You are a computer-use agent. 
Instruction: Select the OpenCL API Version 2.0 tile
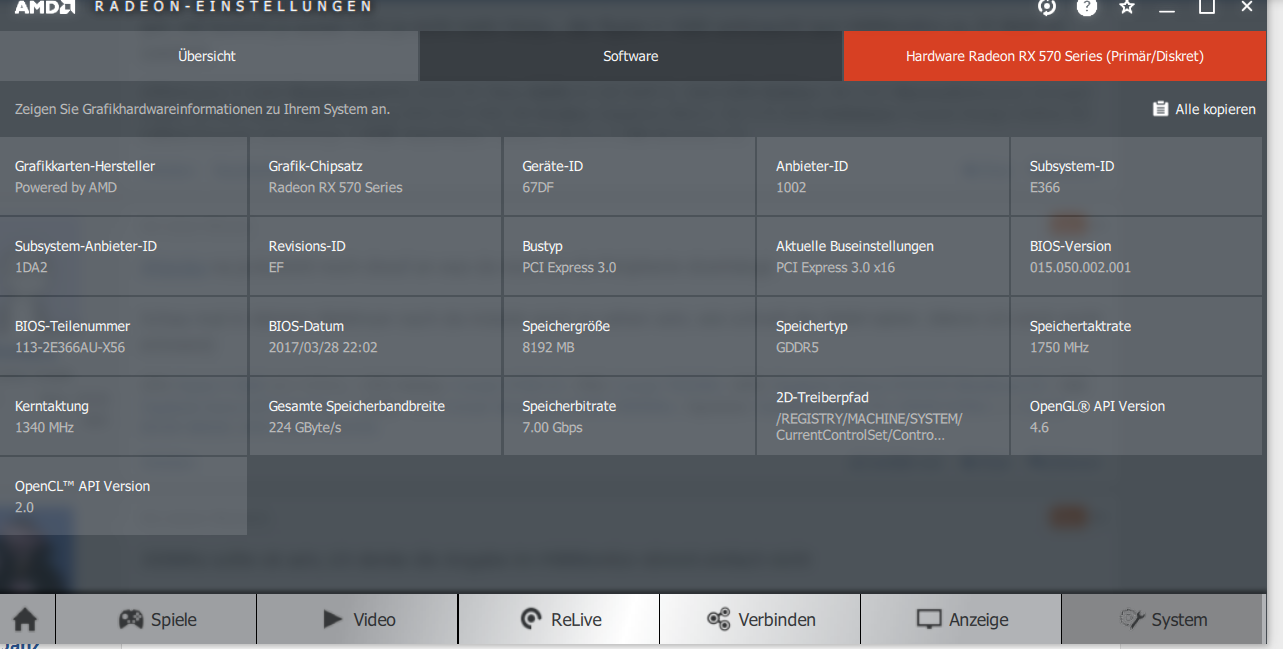coord(123,496)
